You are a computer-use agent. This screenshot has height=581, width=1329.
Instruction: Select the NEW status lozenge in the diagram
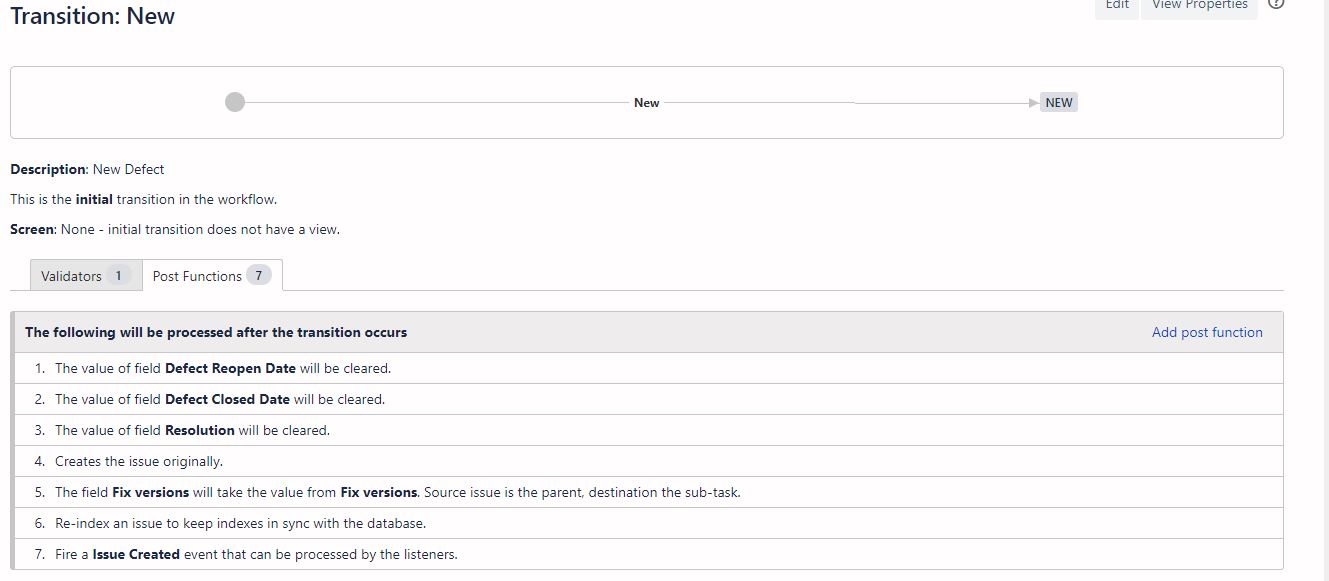coord(1059,101)
